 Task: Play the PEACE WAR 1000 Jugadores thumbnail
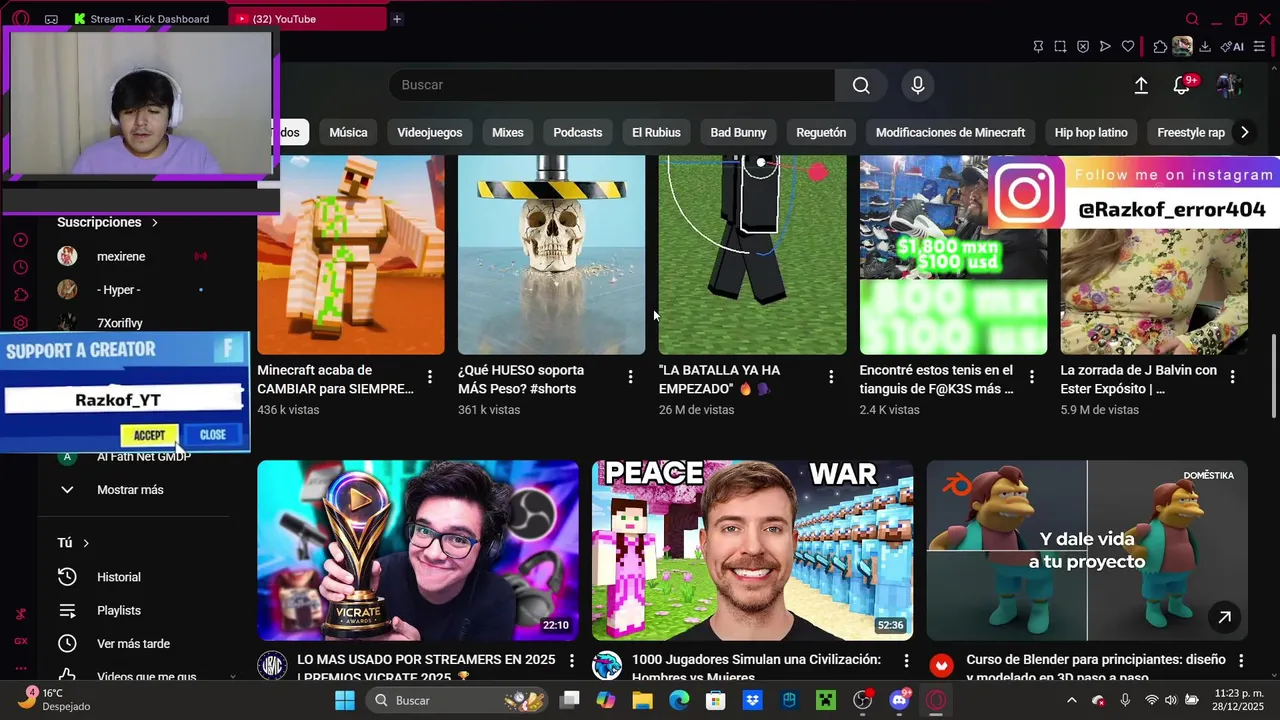[x=752, y=550]
